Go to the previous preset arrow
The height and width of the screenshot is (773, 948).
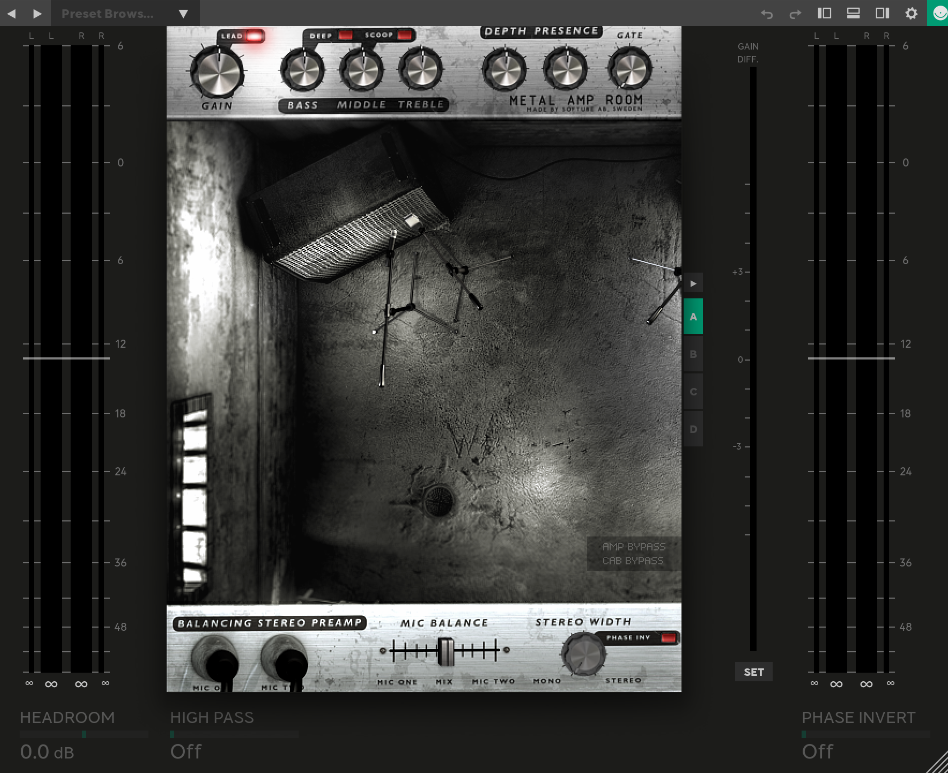[x=11, y=13]
